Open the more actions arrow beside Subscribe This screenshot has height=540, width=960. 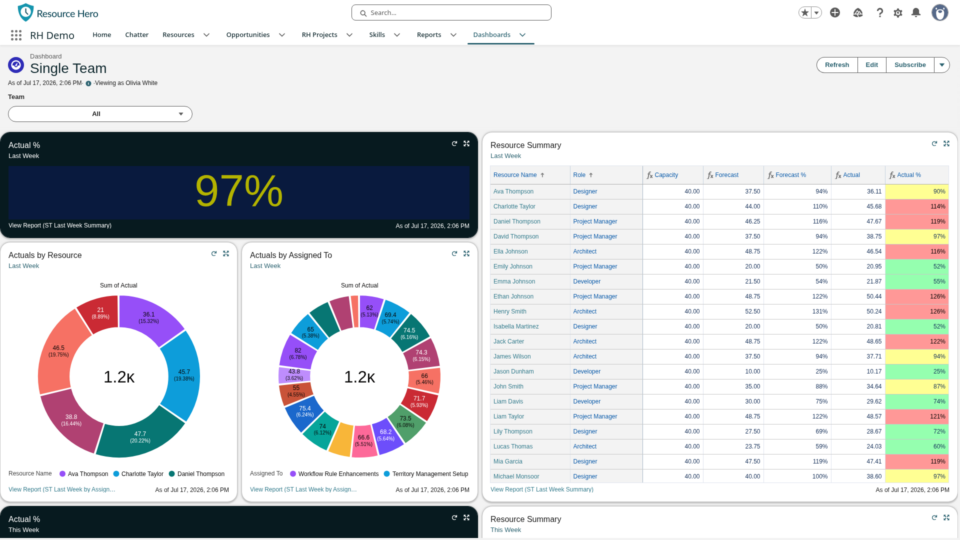pos(942,65)
